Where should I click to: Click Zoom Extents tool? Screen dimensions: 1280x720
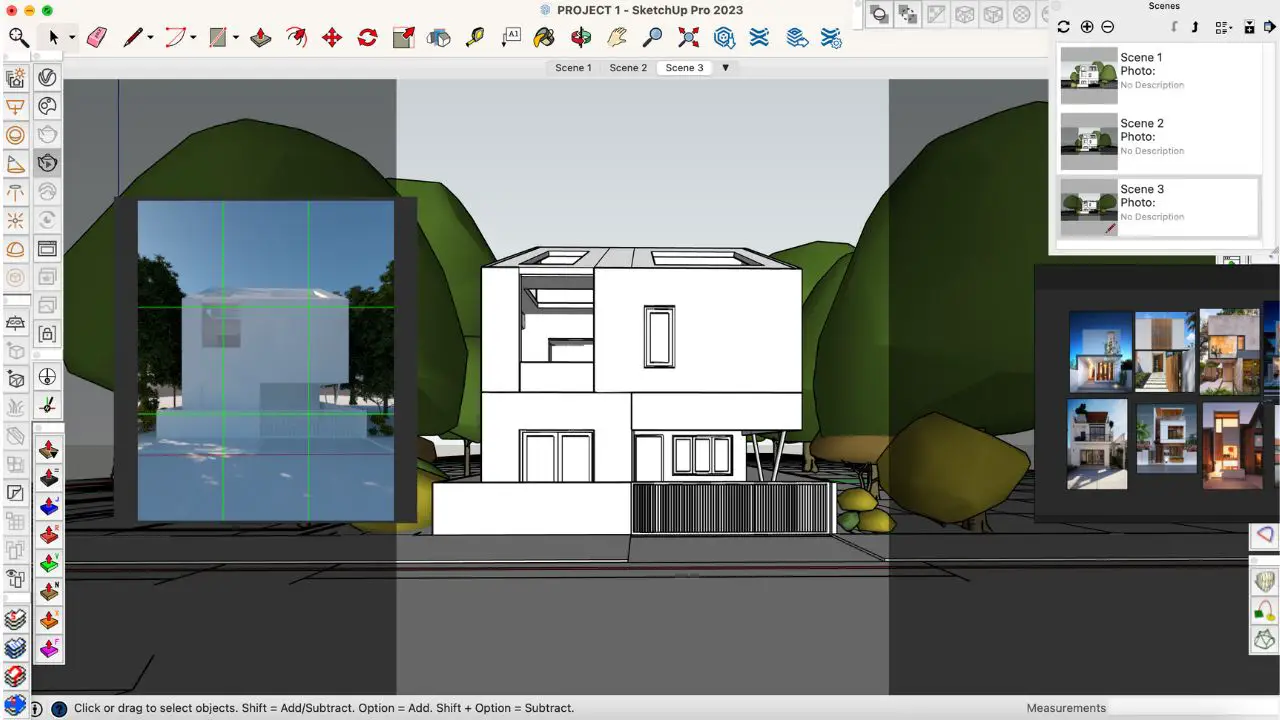(688, 38)
